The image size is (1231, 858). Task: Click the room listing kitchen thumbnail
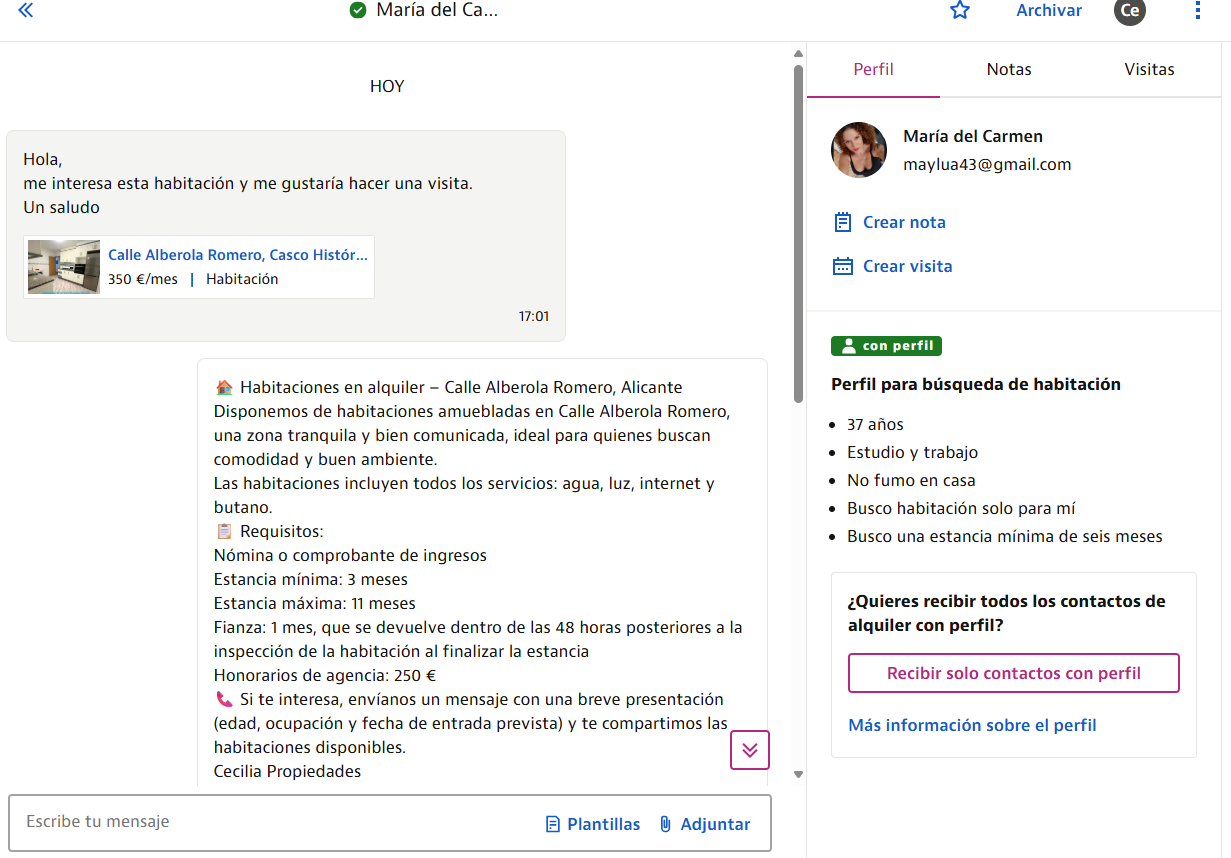(x=64, y=267)
